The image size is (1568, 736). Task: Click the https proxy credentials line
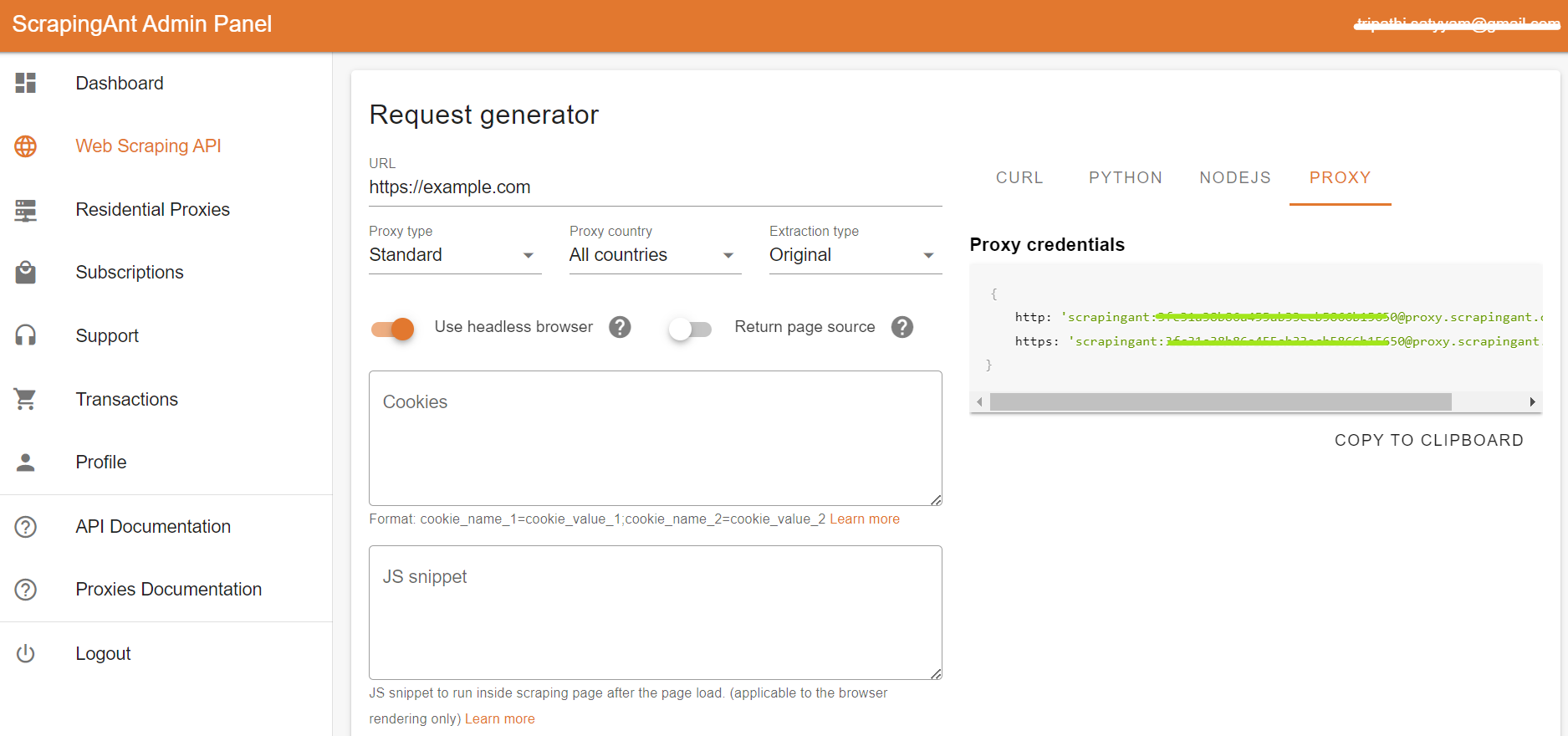click(x=1278, y=341)
